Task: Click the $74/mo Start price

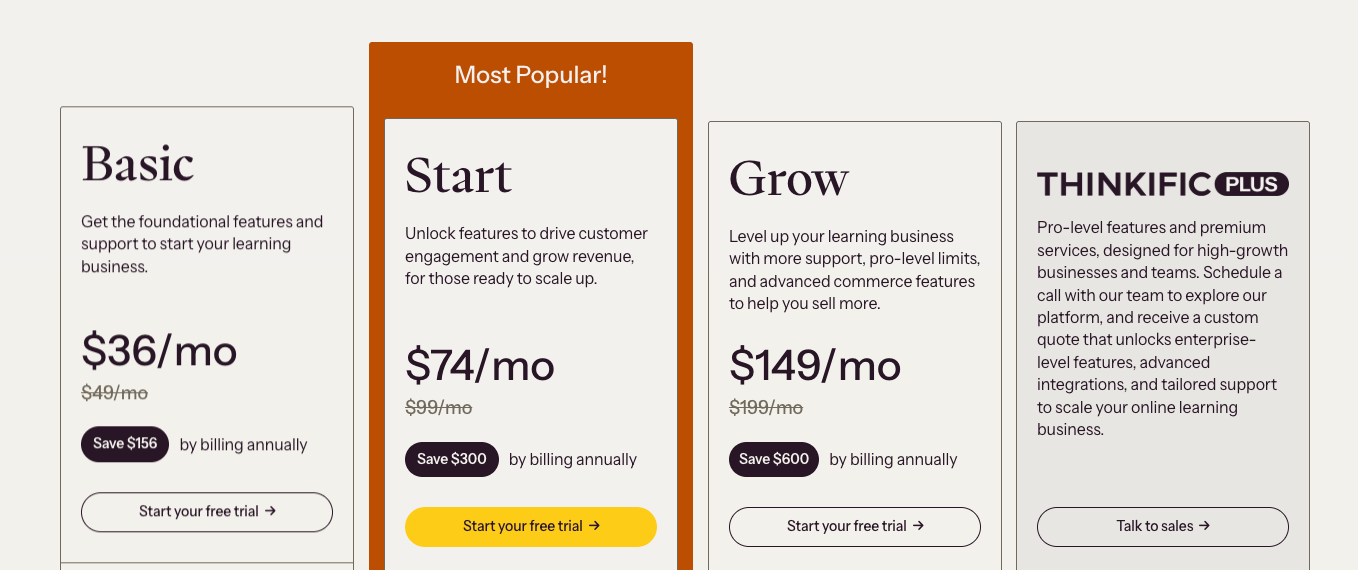Action: 480,366
